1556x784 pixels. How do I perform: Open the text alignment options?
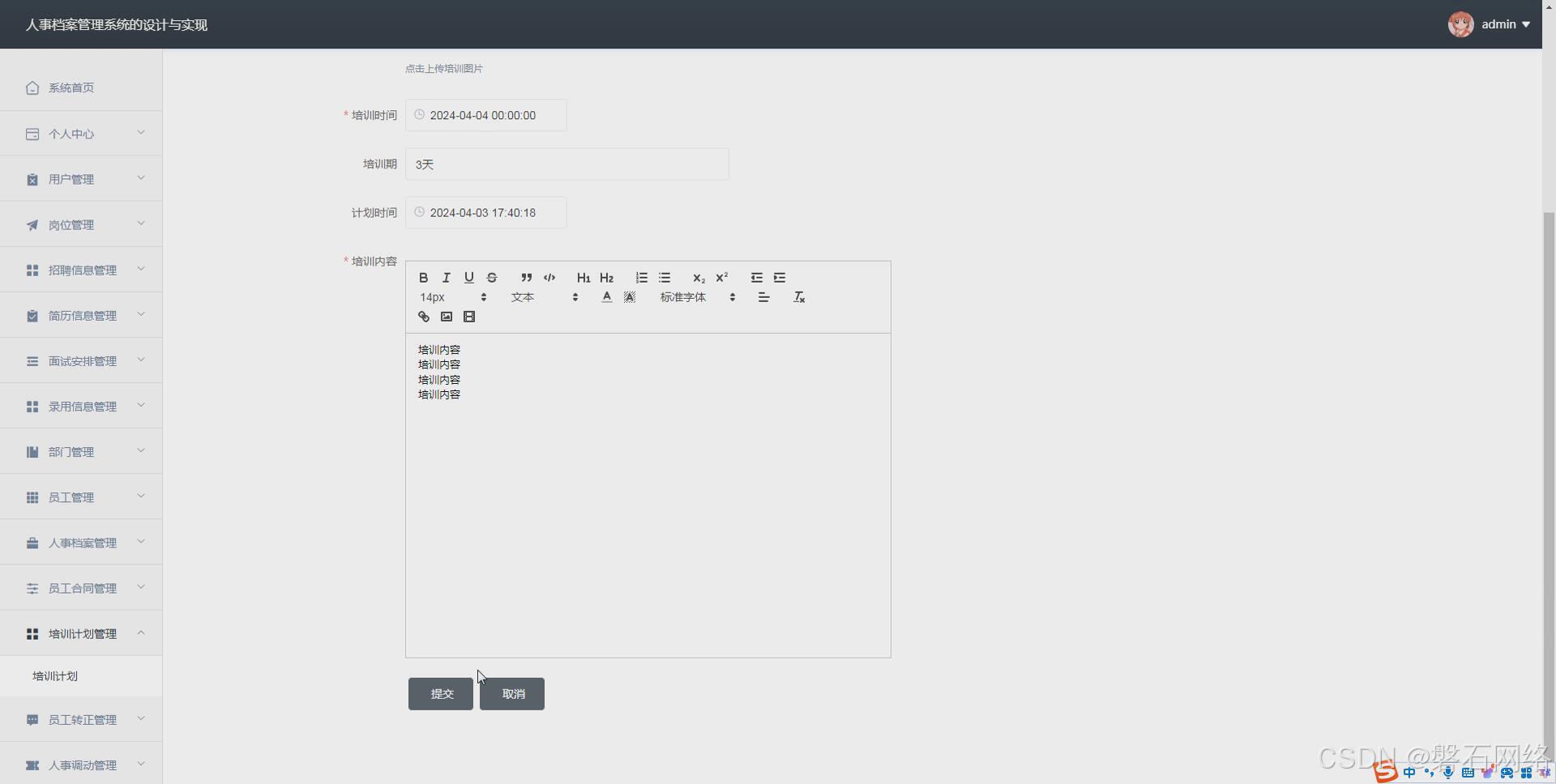[763, 297]
